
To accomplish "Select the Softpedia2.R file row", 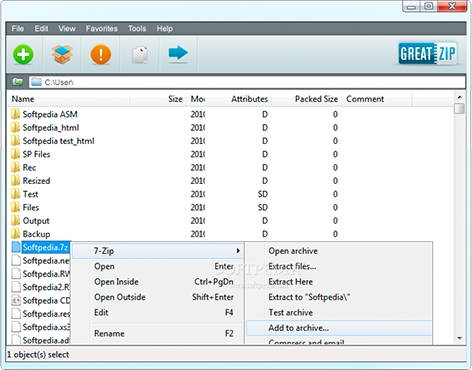I will tap(41, 287).
